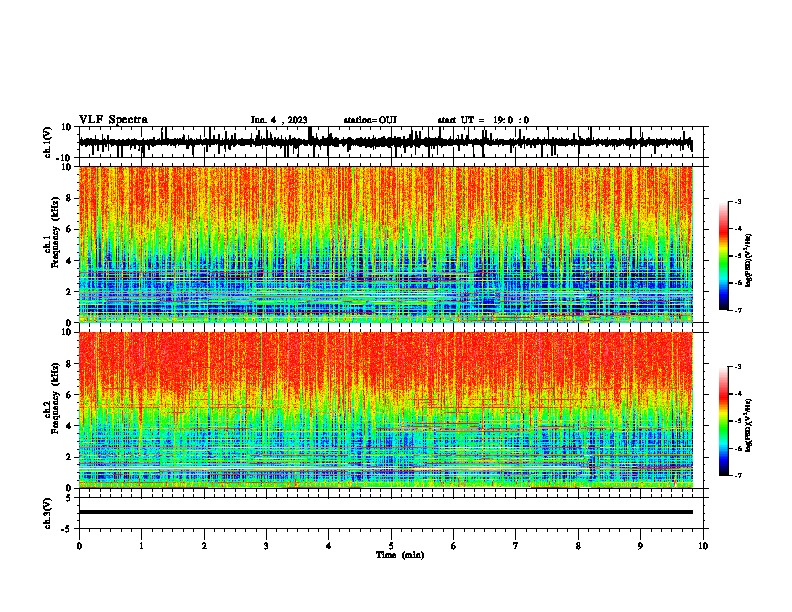Click the 'Time (min)' axis label
This screenshot has width=792, height=612.
click(400, 555)
